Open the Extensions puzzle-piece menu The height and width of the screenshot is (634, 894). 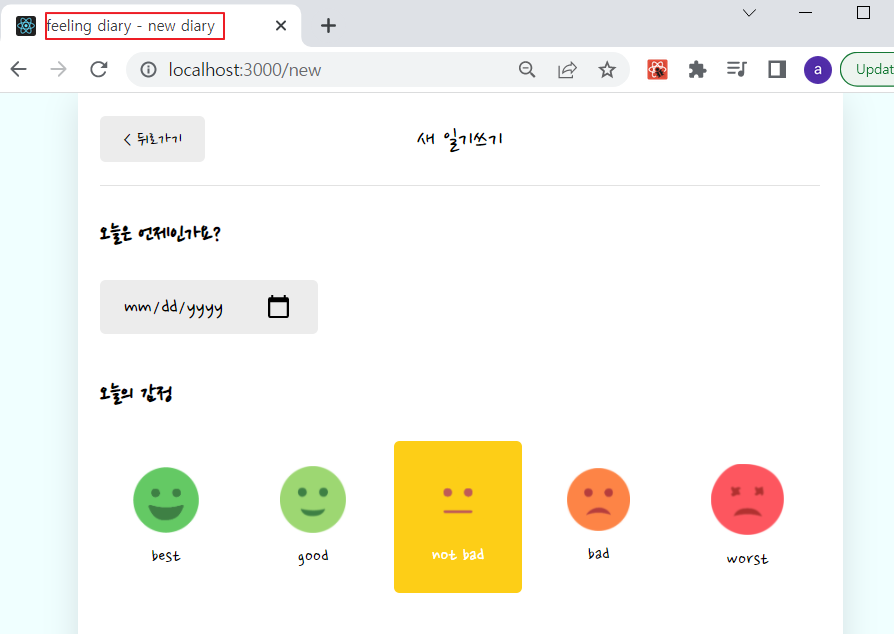pos(697,70)
